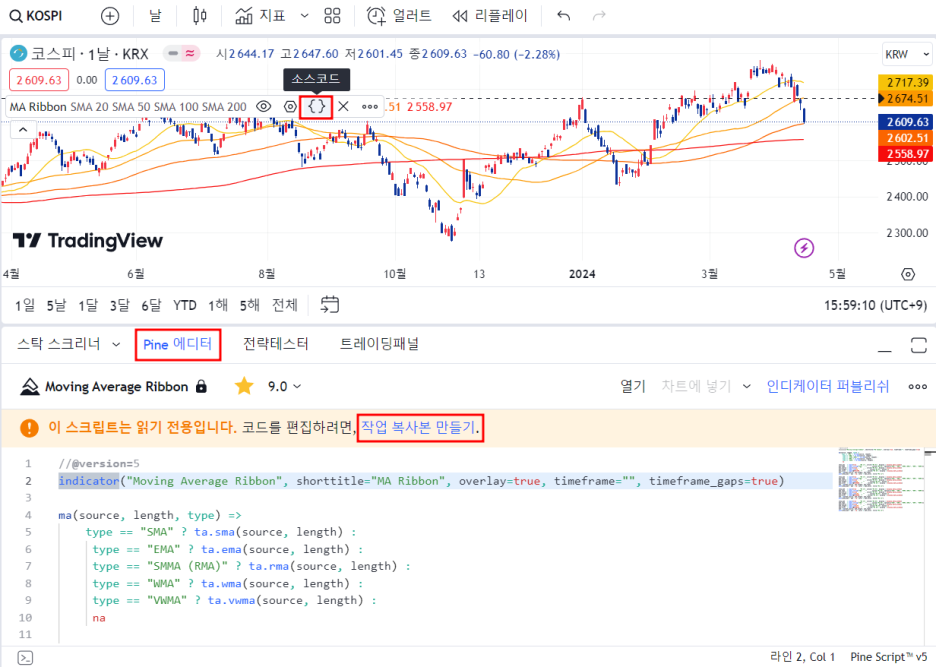Screen dimensions: 936x667
Task: Expand the arrow beside 차트에 넣기
Action: (746, 387)
